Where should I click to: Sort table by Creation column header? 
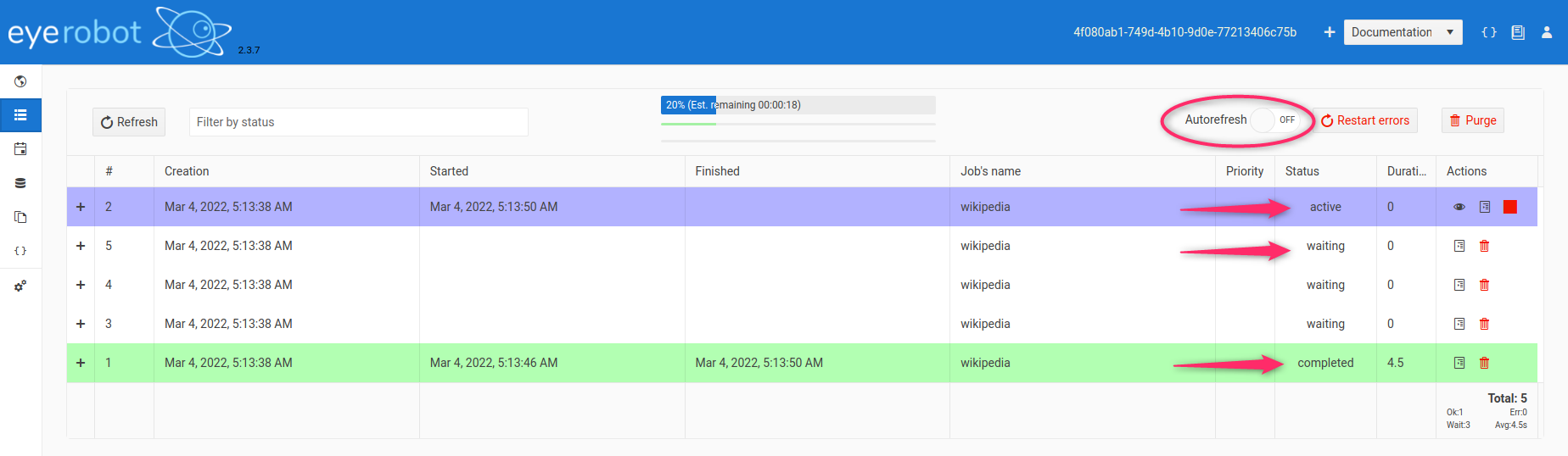(x=187, y=171)
